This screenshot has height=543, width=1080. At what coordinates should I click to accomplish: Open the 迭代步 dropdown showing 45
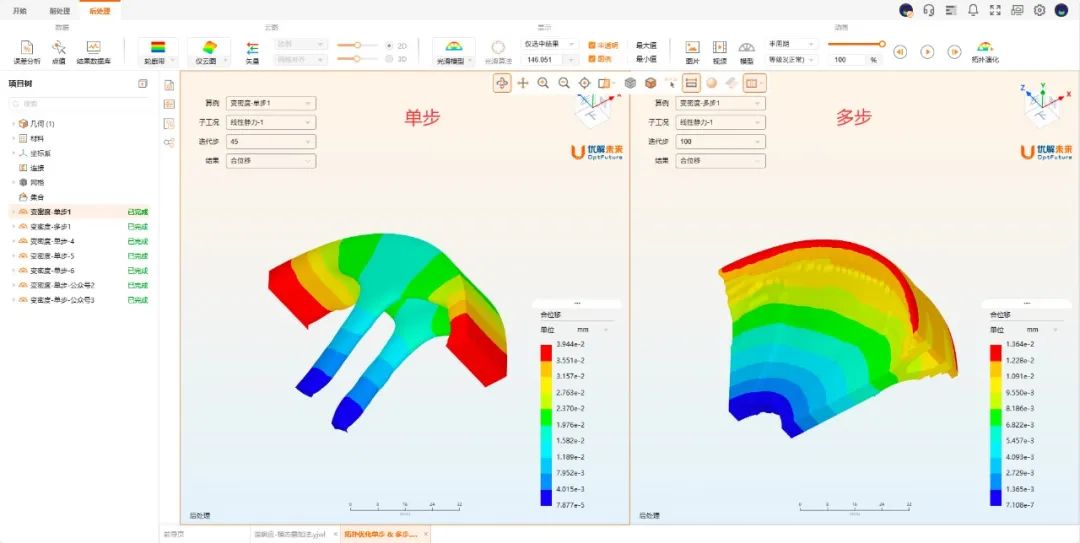click(x=270, y=141)
